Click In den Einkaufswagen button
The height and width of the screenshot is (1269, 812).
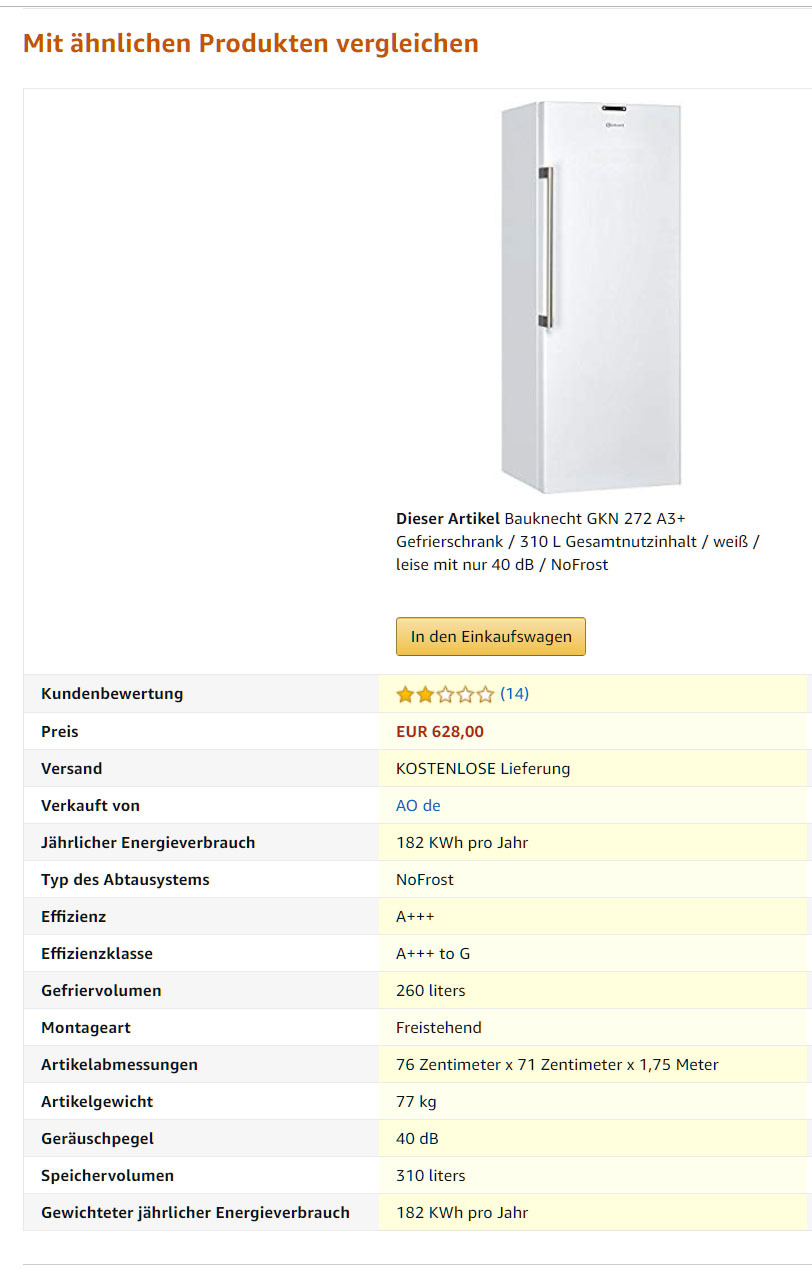[x=491, y=637]
